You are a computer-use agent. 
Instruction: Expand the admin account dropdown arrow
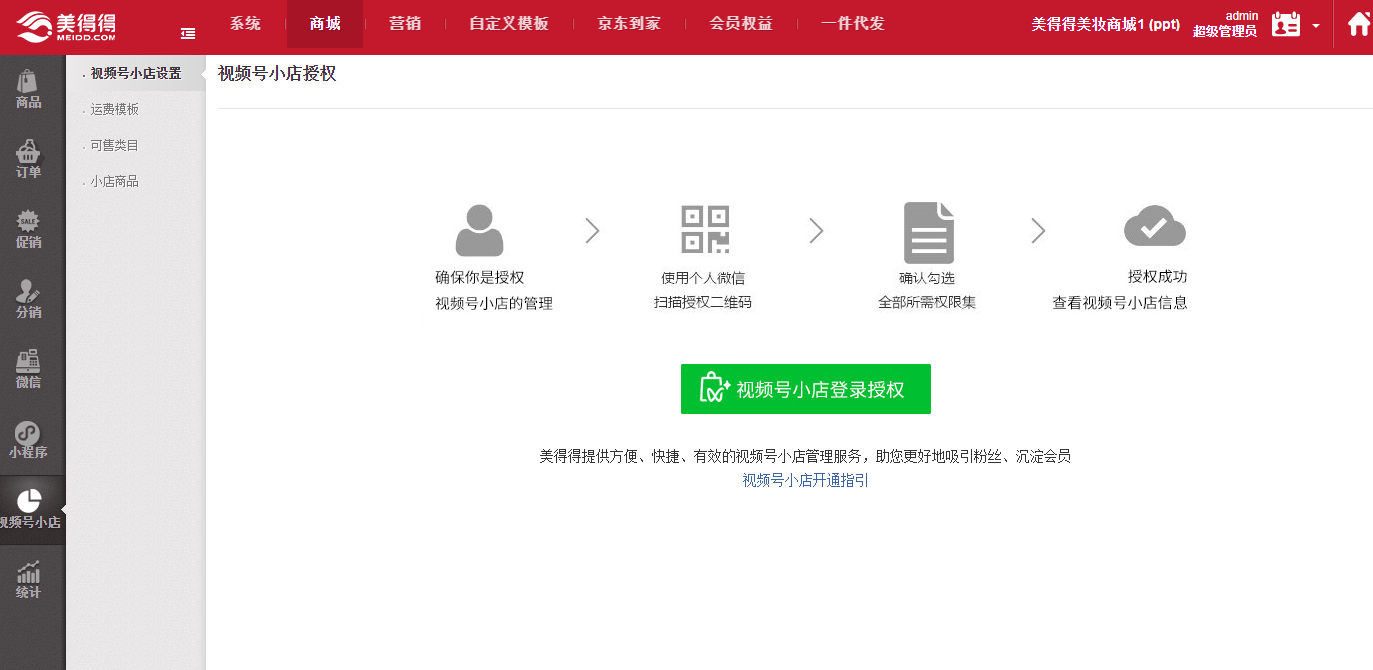click(x=1316, y=26)
